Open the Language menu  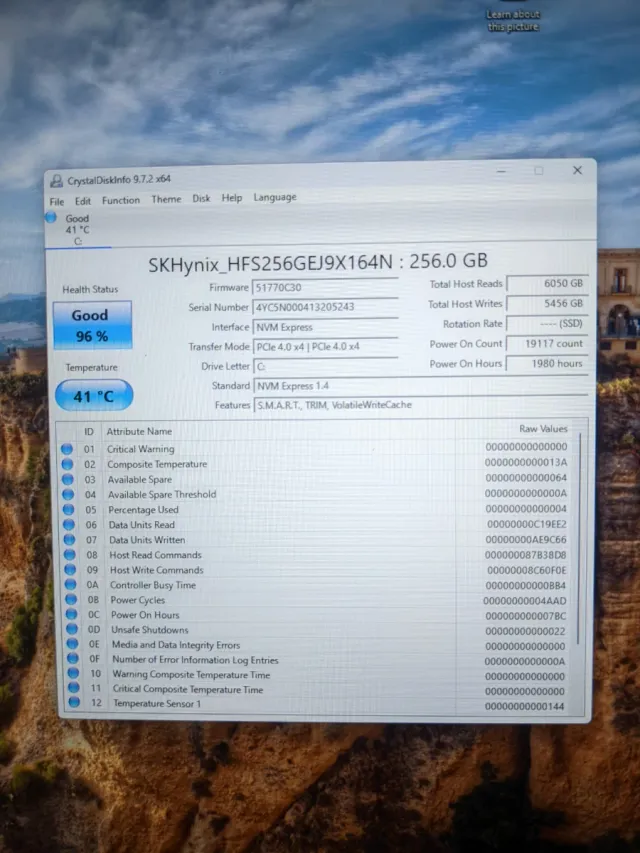(x=275, y=197)
